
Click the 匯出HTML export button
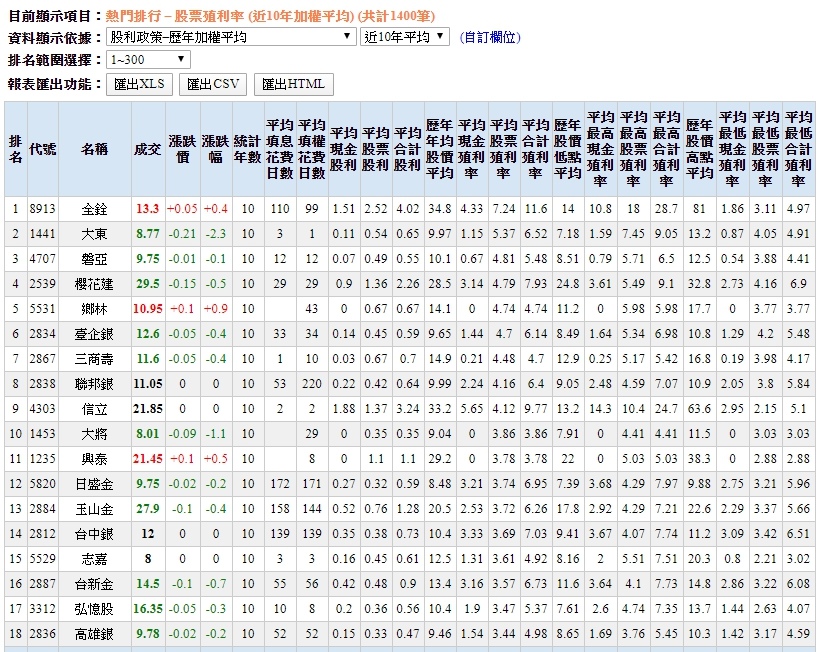tap(293, 84)
